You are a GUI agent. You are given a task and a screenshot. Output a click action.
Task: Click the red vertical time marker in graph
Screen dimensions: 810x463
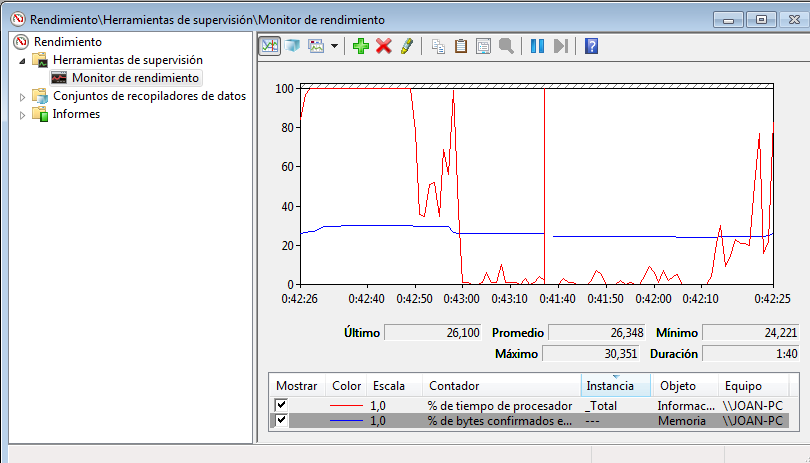(x=544, y=186)
